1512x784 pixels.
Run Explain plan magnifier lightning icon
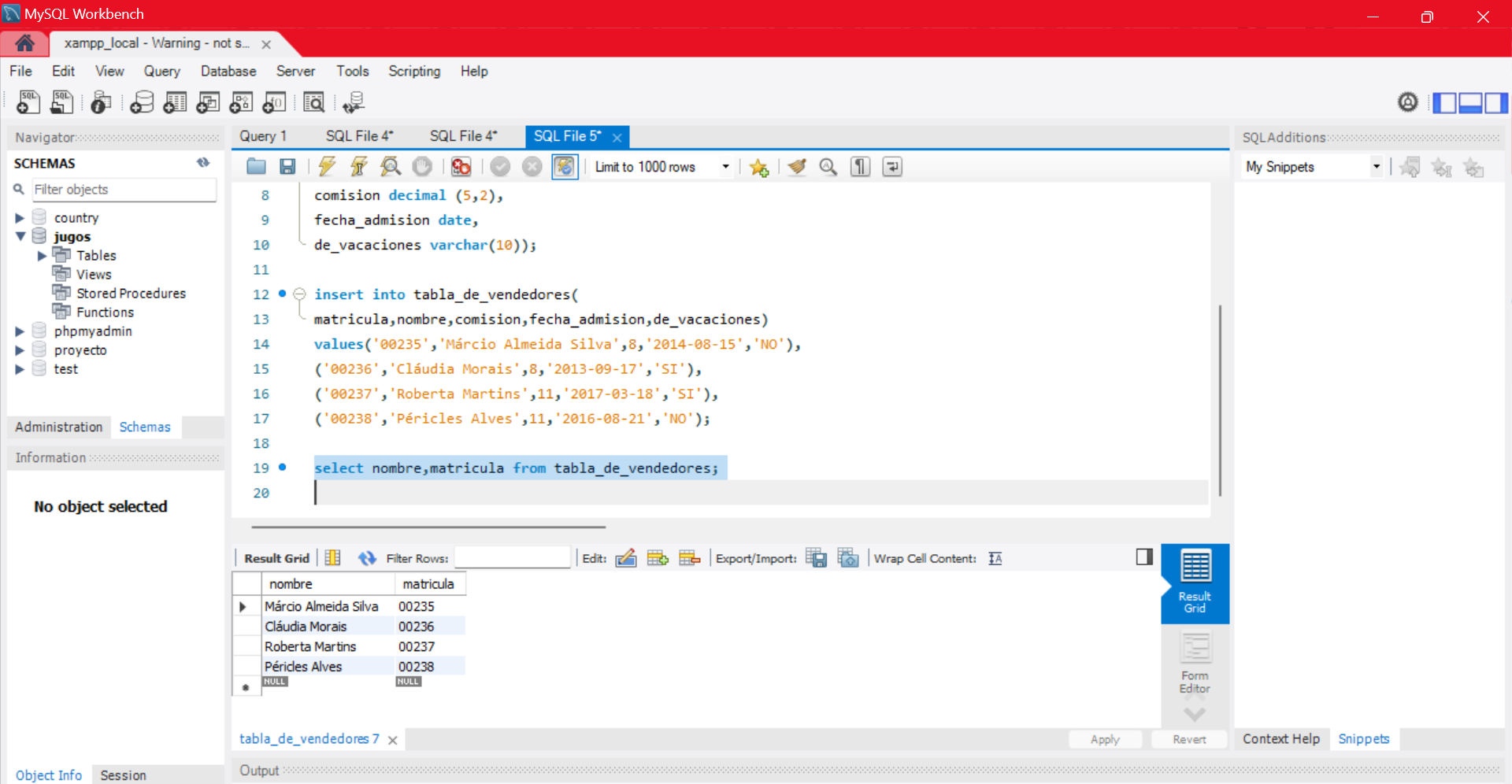[391, 166]
